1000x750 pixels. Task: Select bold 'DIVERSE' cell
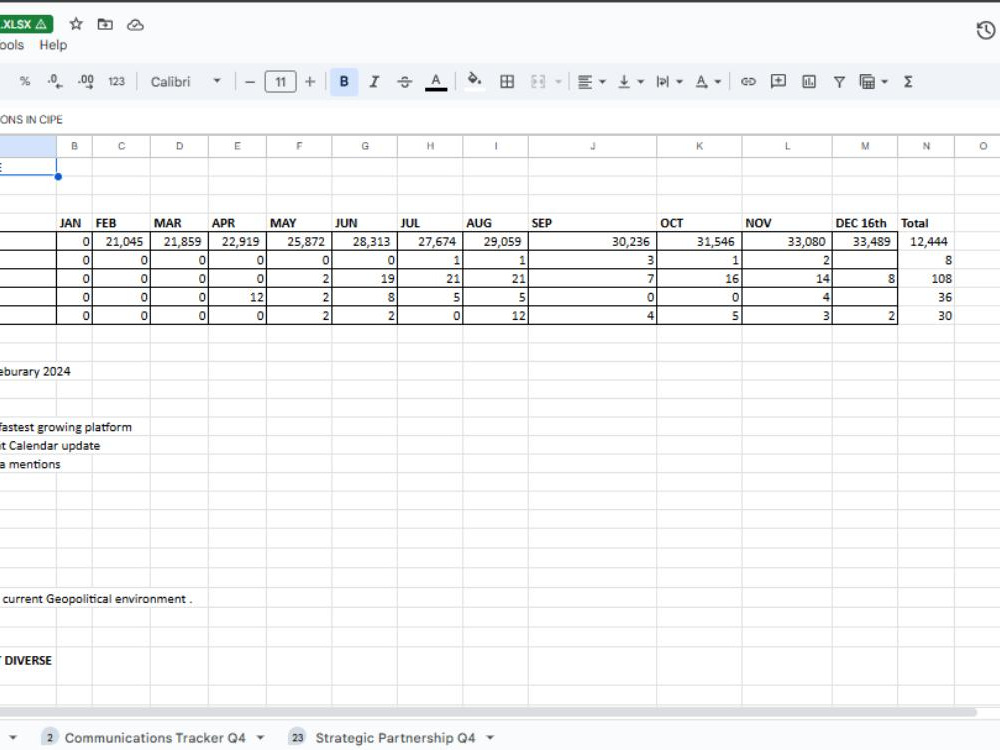(x=26, y=660)
